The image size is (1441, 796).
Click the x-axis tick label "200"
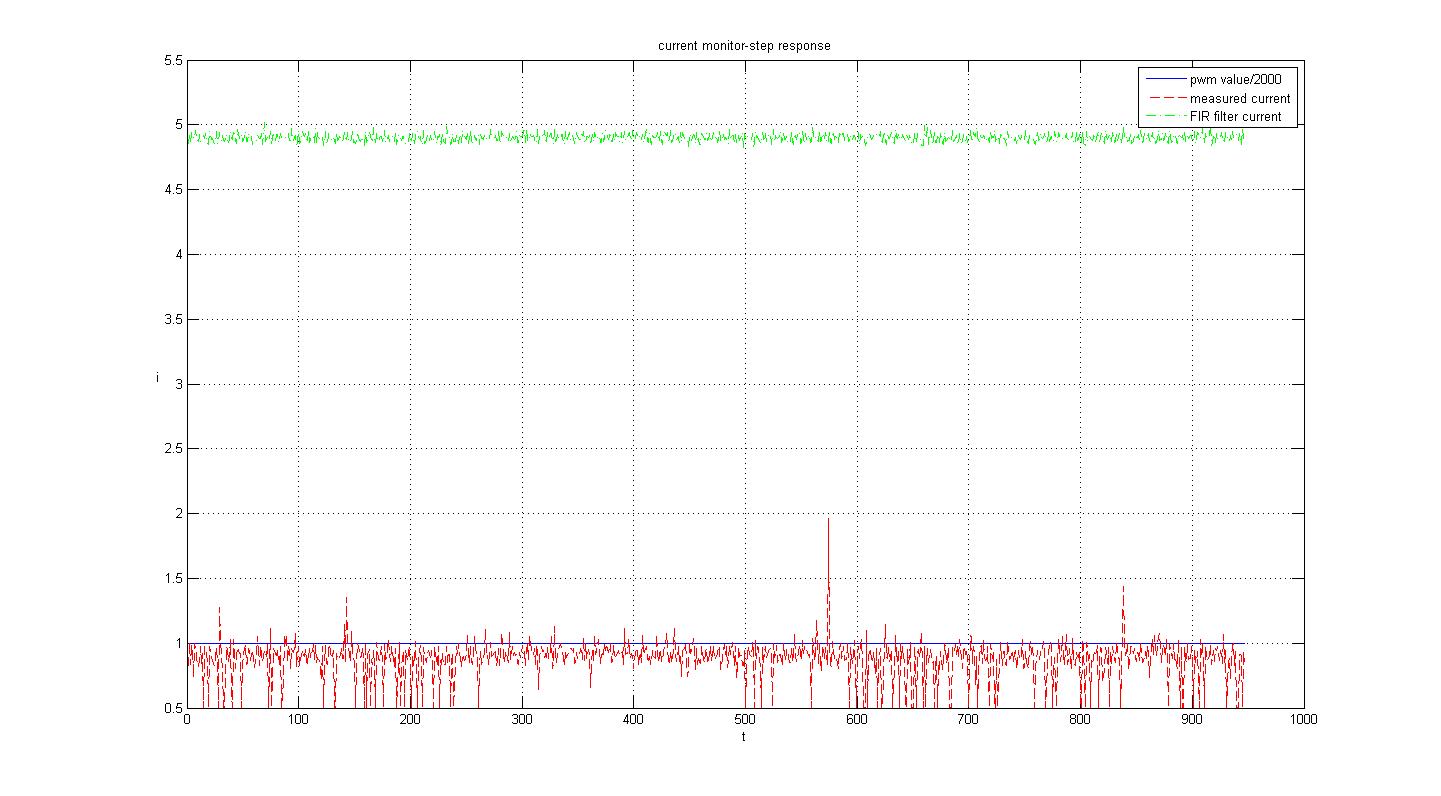point(410,720)
